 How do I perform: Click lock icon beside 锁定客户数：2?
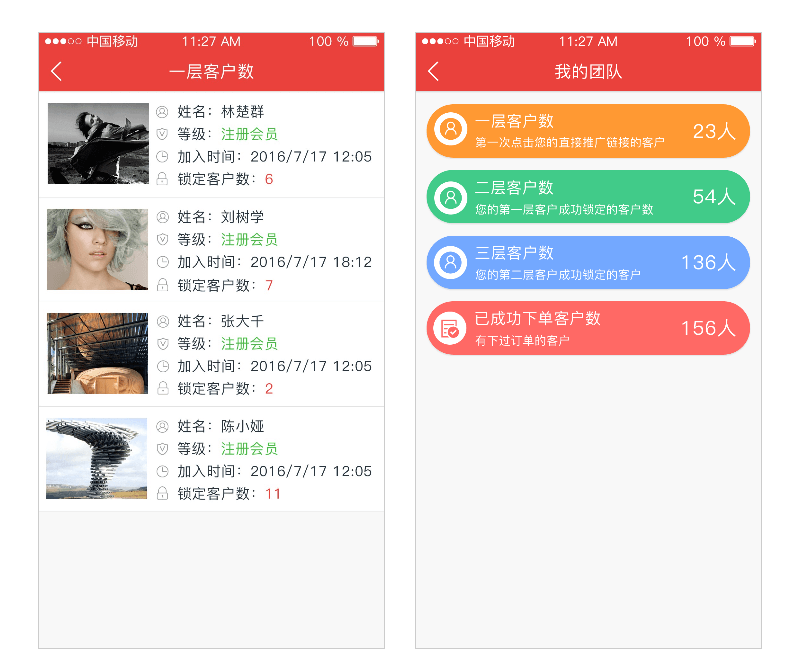click(x=162, y=389)
